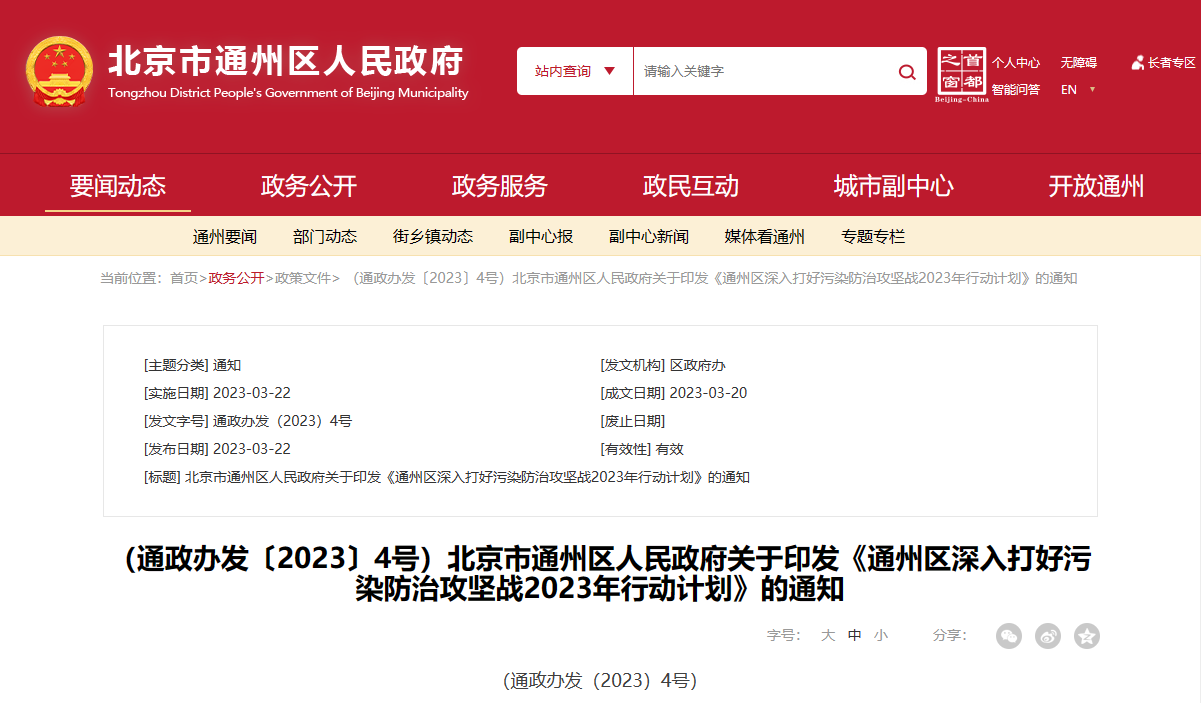This screenshot has width=1201, height=703.
Task: Share the article via Weibo icon
Action: click(x=1047, y=636)
